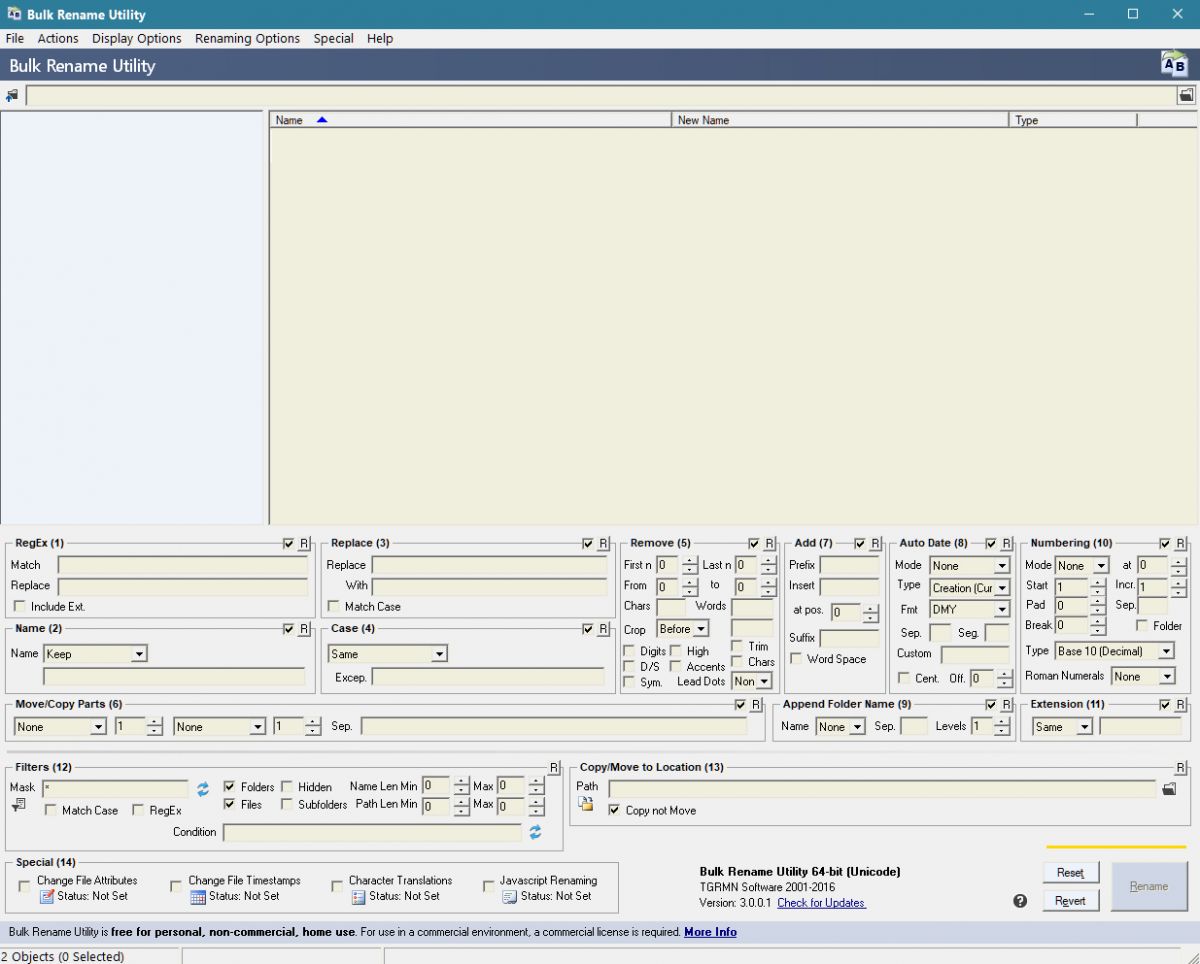Follow the Check for Updates link
1200x964 pixels.
tap(821, 903)
